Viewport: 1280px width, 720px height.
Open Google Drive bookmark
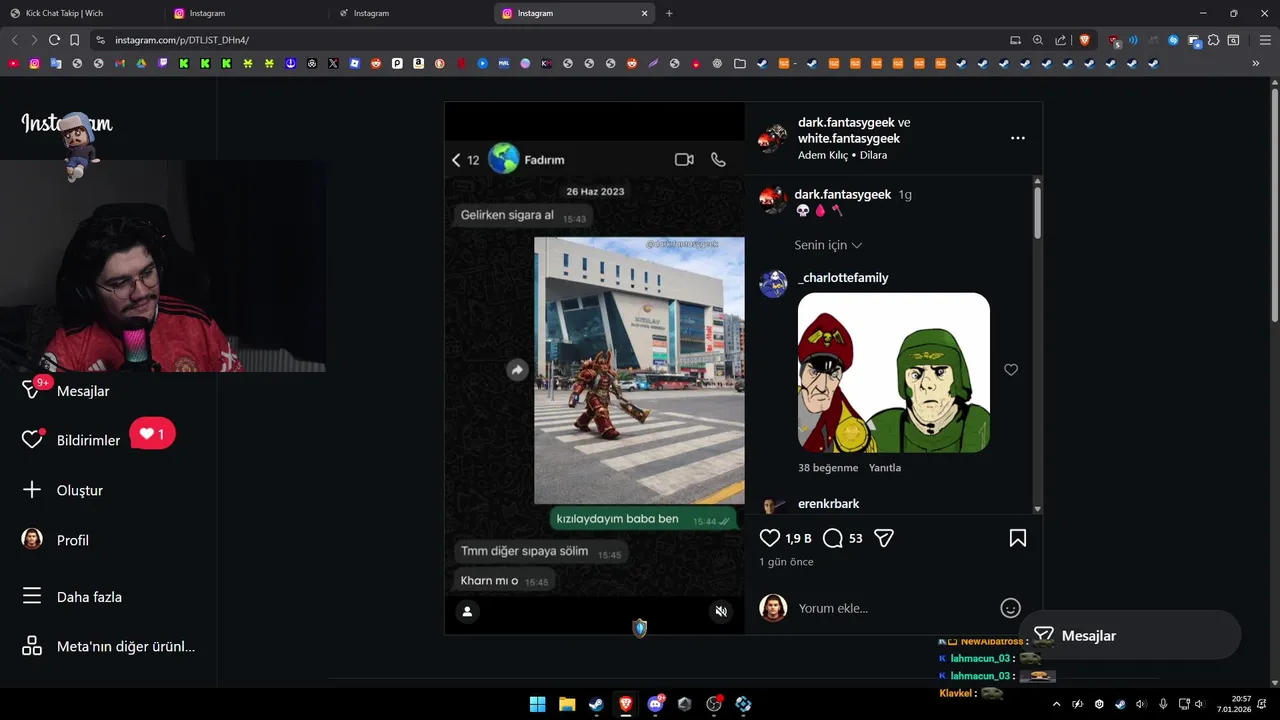click(x=141, y=63)
